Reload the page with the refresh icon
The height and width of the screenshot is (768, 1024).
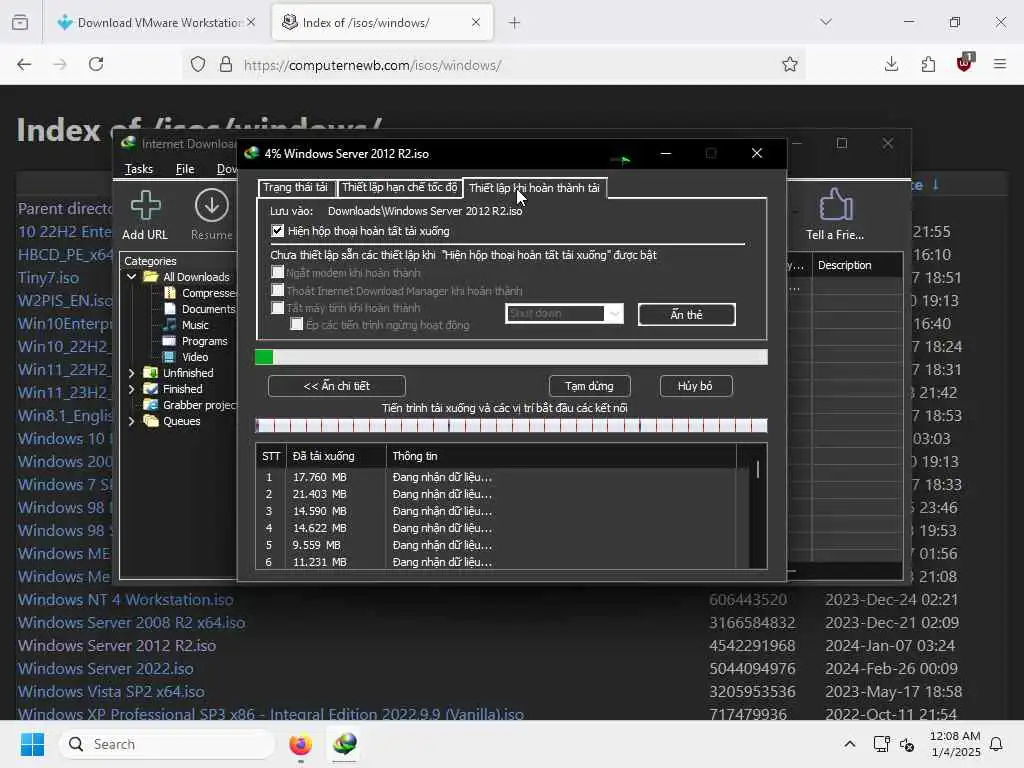click(96, 64)
